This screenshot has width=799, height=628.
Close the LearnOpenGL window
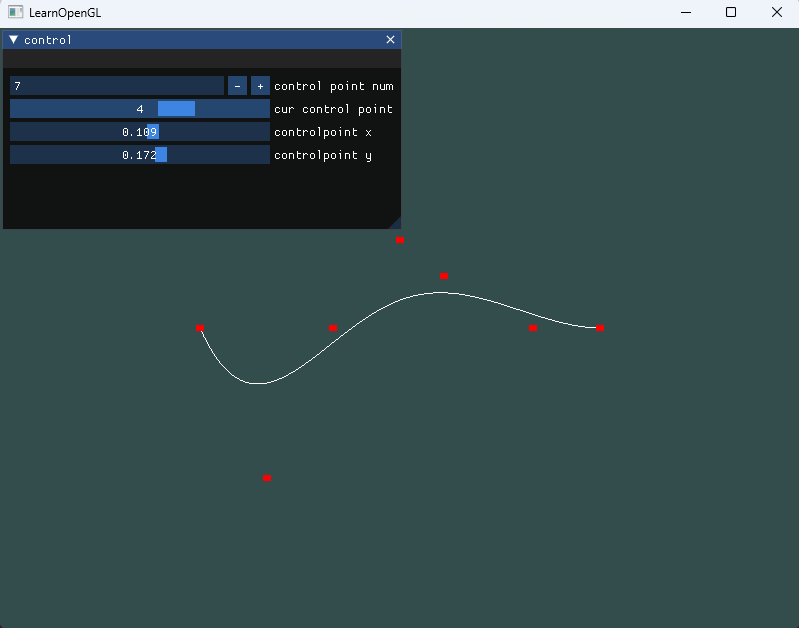pos(777,12)
